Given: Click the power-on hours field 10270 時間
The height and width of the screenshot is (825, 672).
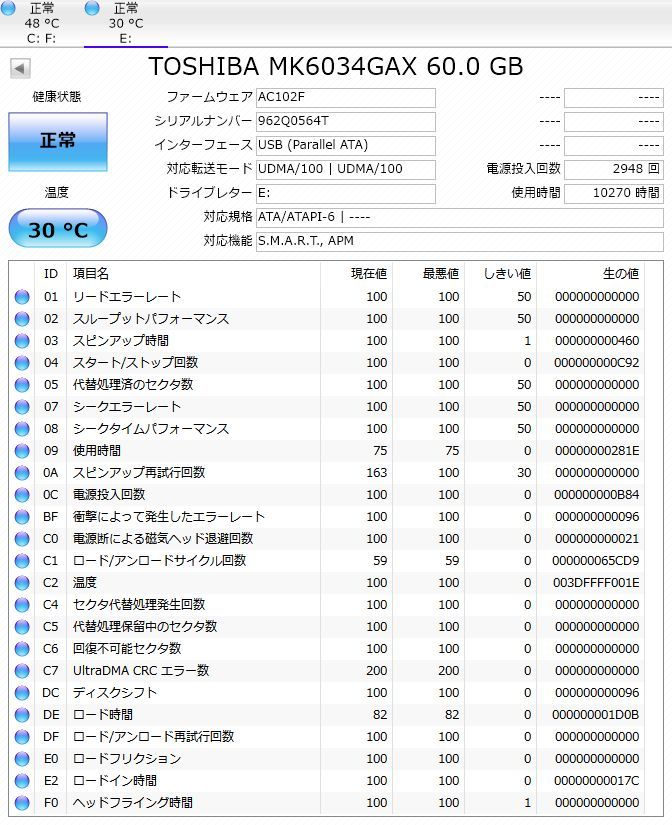Looking at the screenshot, I should [614, 193].
